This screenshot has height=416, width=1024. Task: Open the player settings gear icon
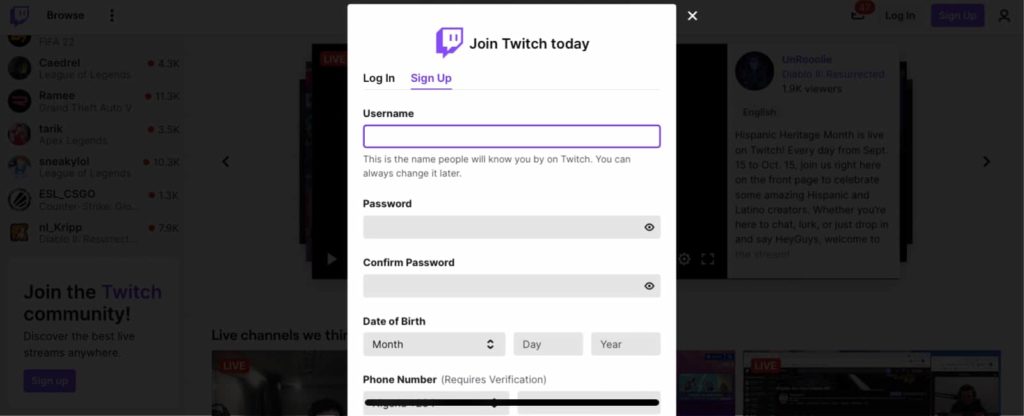[x=684, y=259]
